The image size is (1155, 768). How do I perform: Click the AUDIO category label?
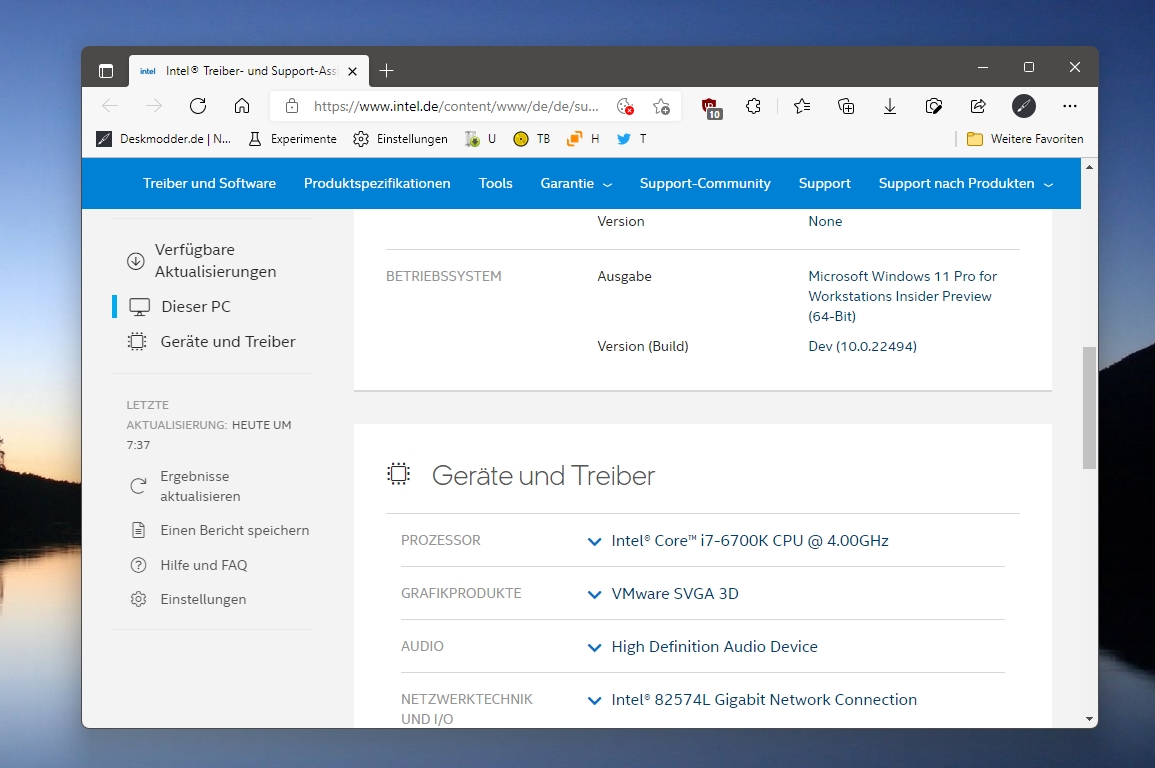click(422, 647)
